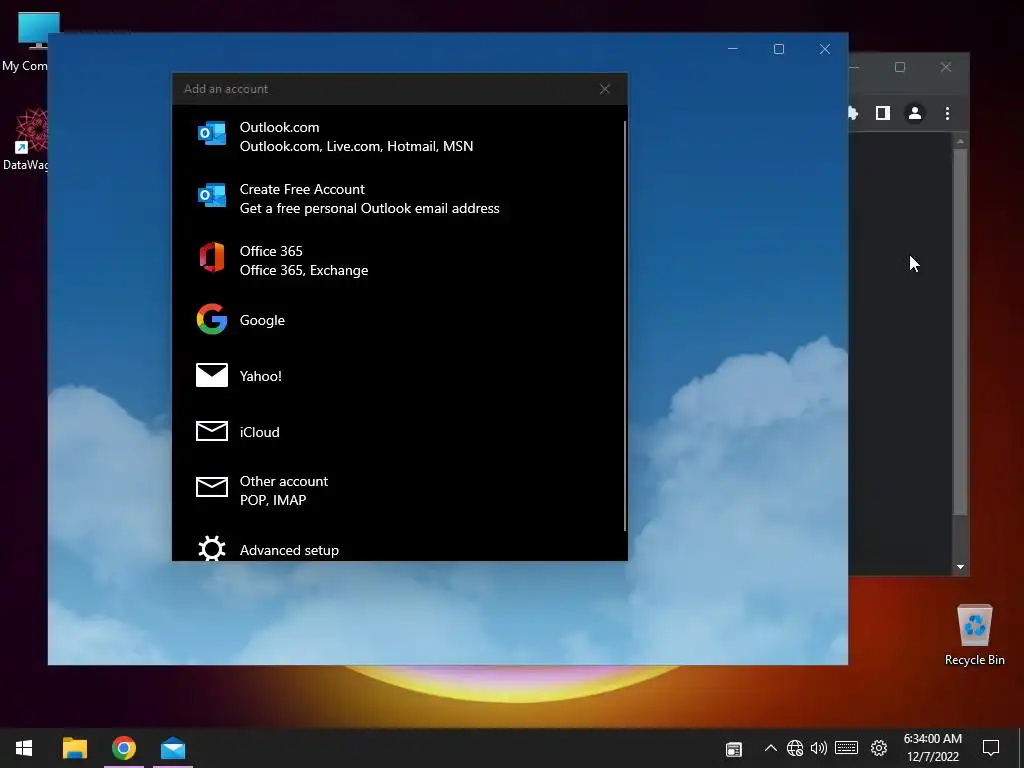Choose the Google label
The width and height of the screenshot is (1024, 768).
pos(262,320)
